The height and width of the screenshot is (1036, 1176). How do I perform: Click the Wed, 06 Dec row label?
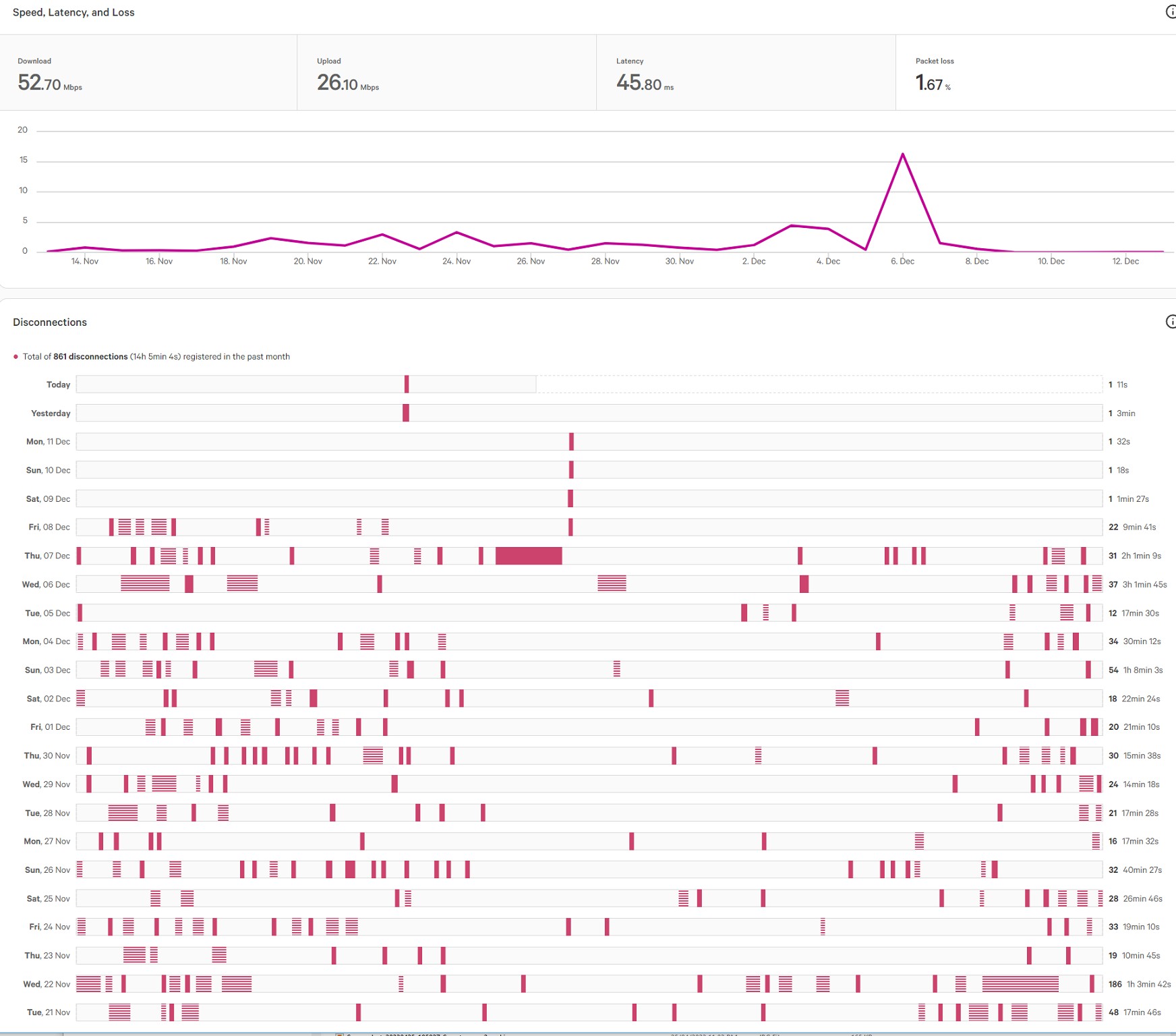(46, 584)
